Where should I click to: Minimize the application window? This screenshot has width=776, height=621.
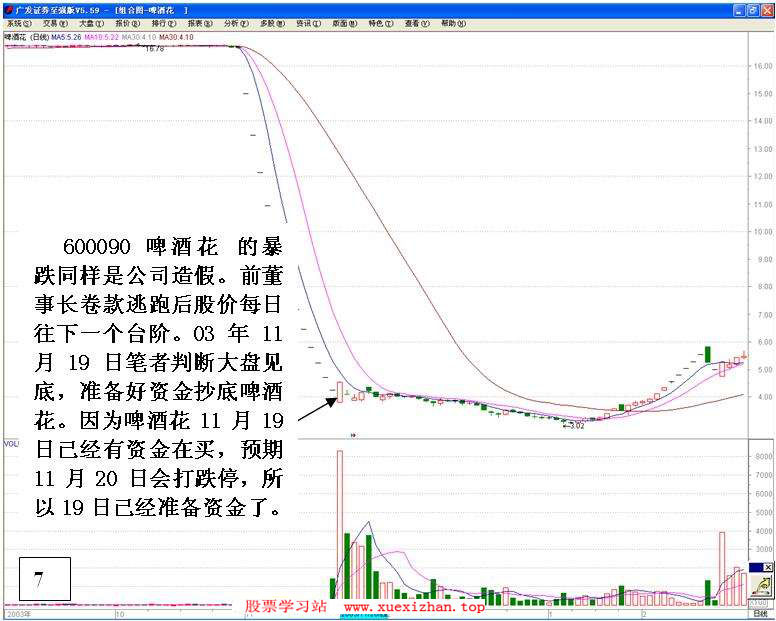pyautogui.click(x=739, y=10)
